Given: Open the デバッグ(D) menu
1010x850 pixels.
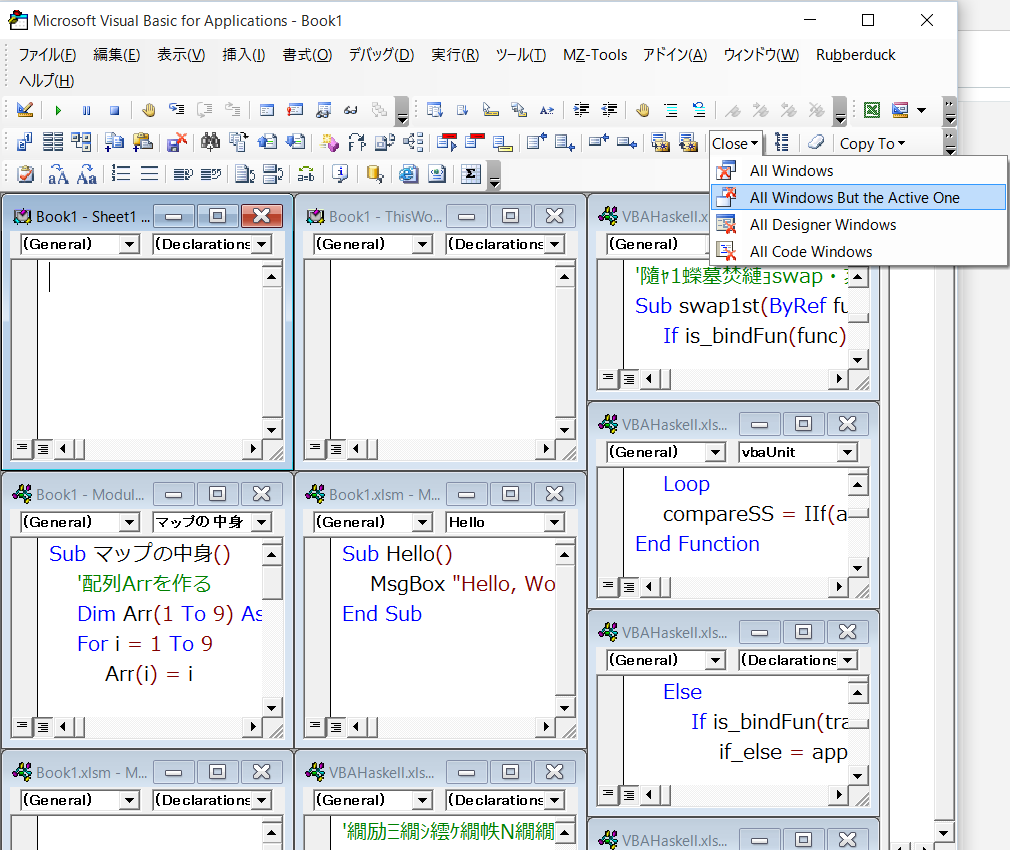Looking at the screenshot, I should (x=381, y=55).
